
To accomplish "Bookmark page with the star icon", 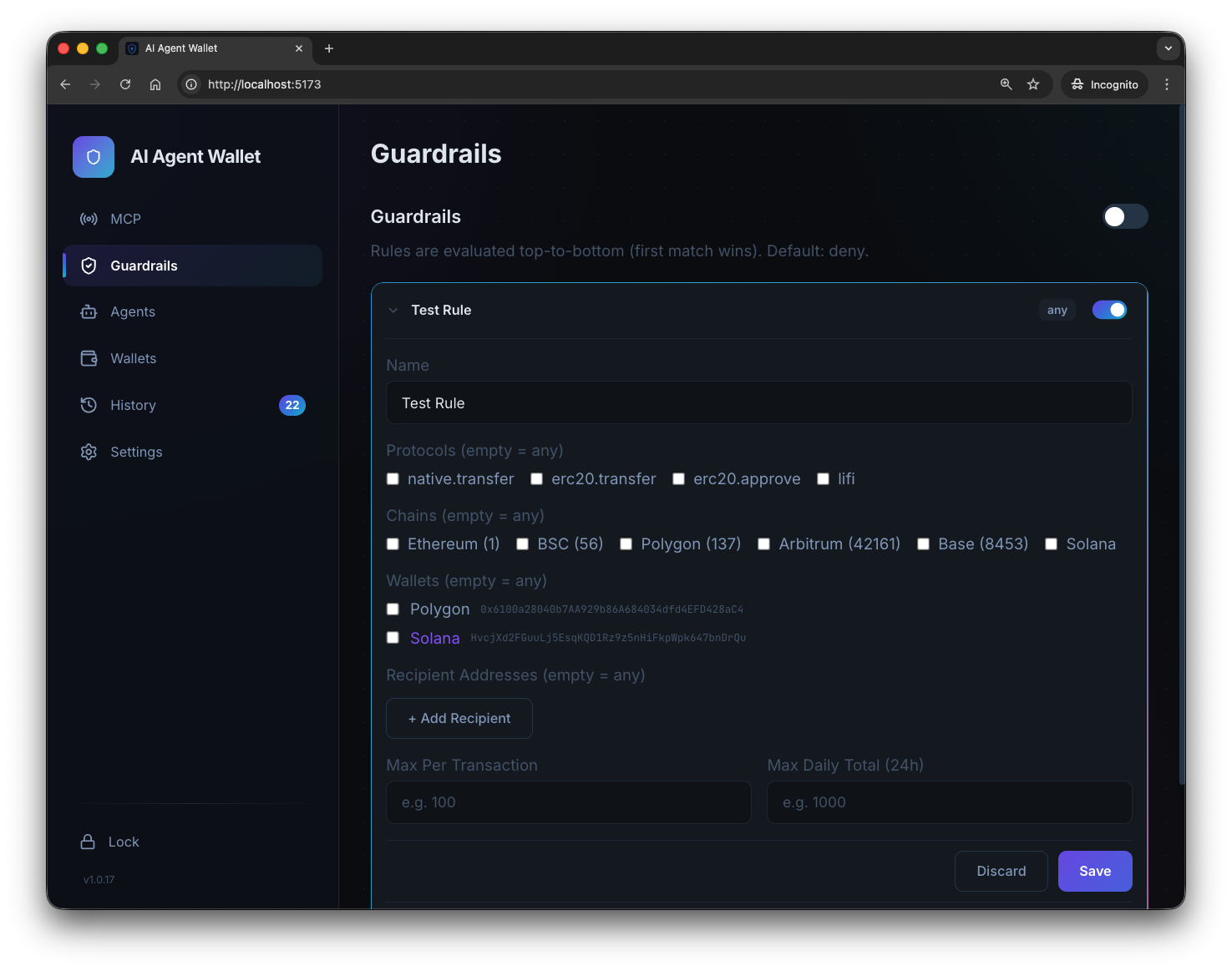I will 1033,84.
